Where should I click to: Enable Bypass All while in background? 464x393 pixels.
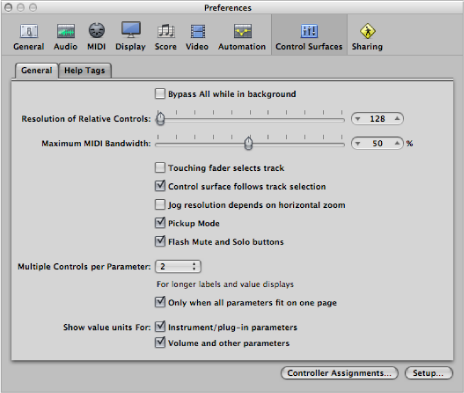coord(160,94)
